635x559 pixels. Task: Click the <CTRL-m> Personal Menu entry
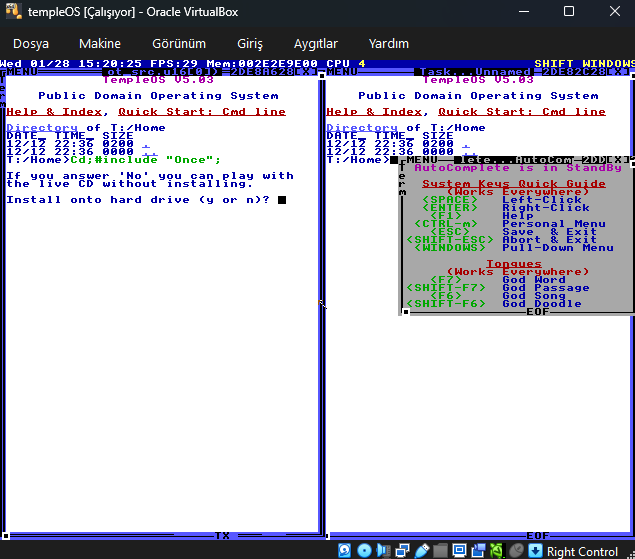(510, 224)
